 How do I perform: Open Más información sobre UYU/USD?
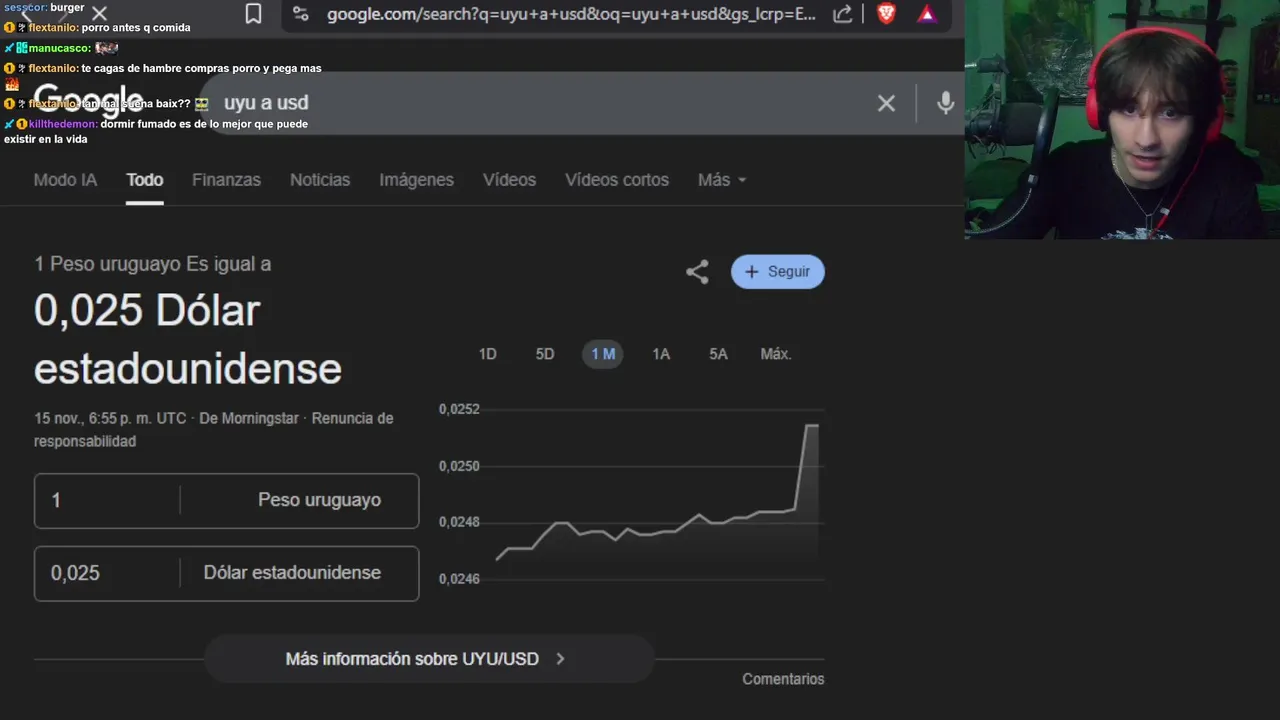[x=429, y=659]
